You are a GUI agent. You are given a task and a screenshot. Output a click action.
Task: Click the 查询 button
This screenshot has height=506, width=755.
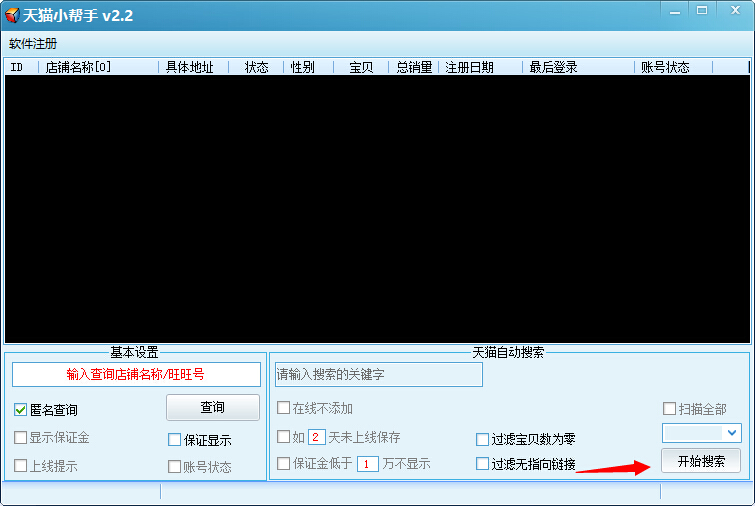[x=213, y=407]
